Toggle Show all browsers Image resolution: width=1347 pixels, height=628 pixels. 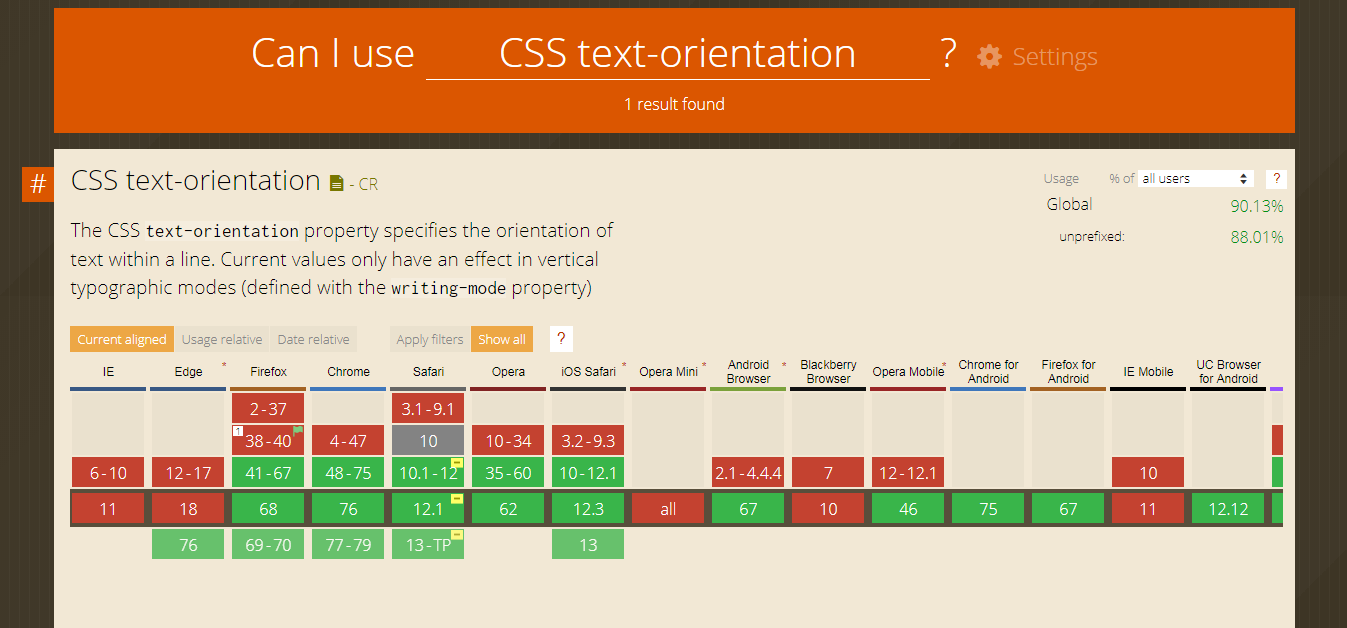tap(502, 339)
